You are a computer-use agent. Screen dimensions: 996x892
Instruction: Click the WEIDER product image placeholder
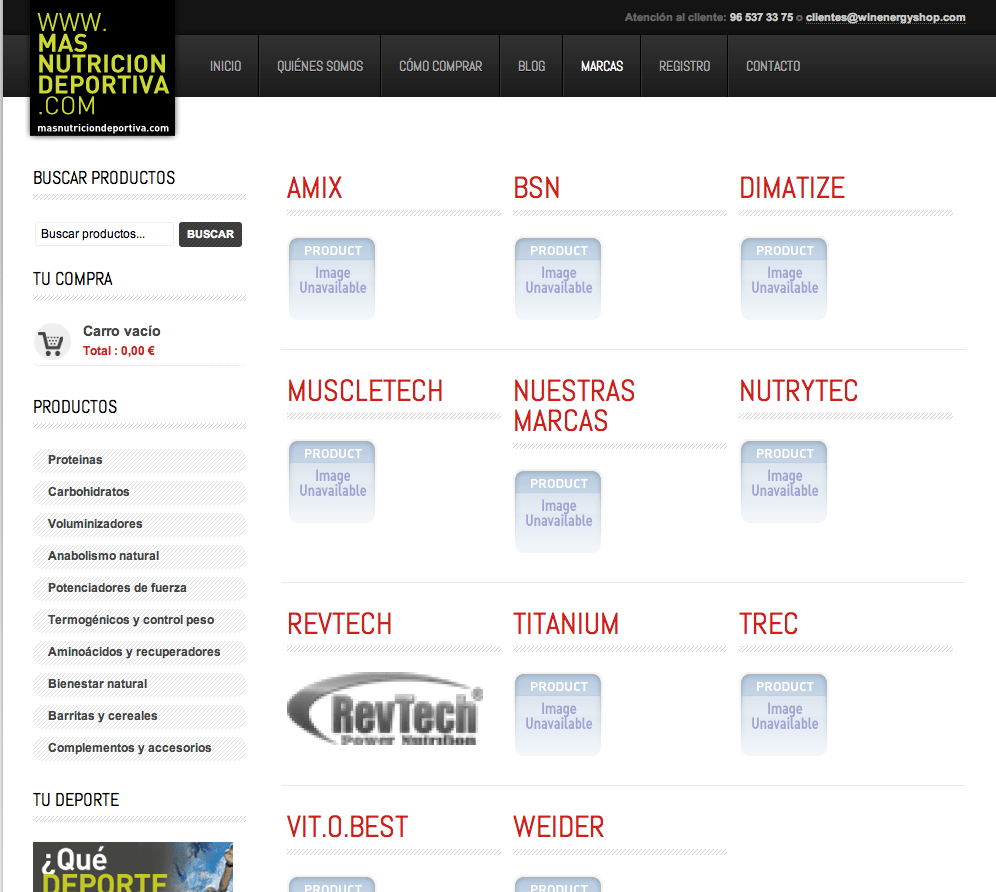tap(558, 884)
